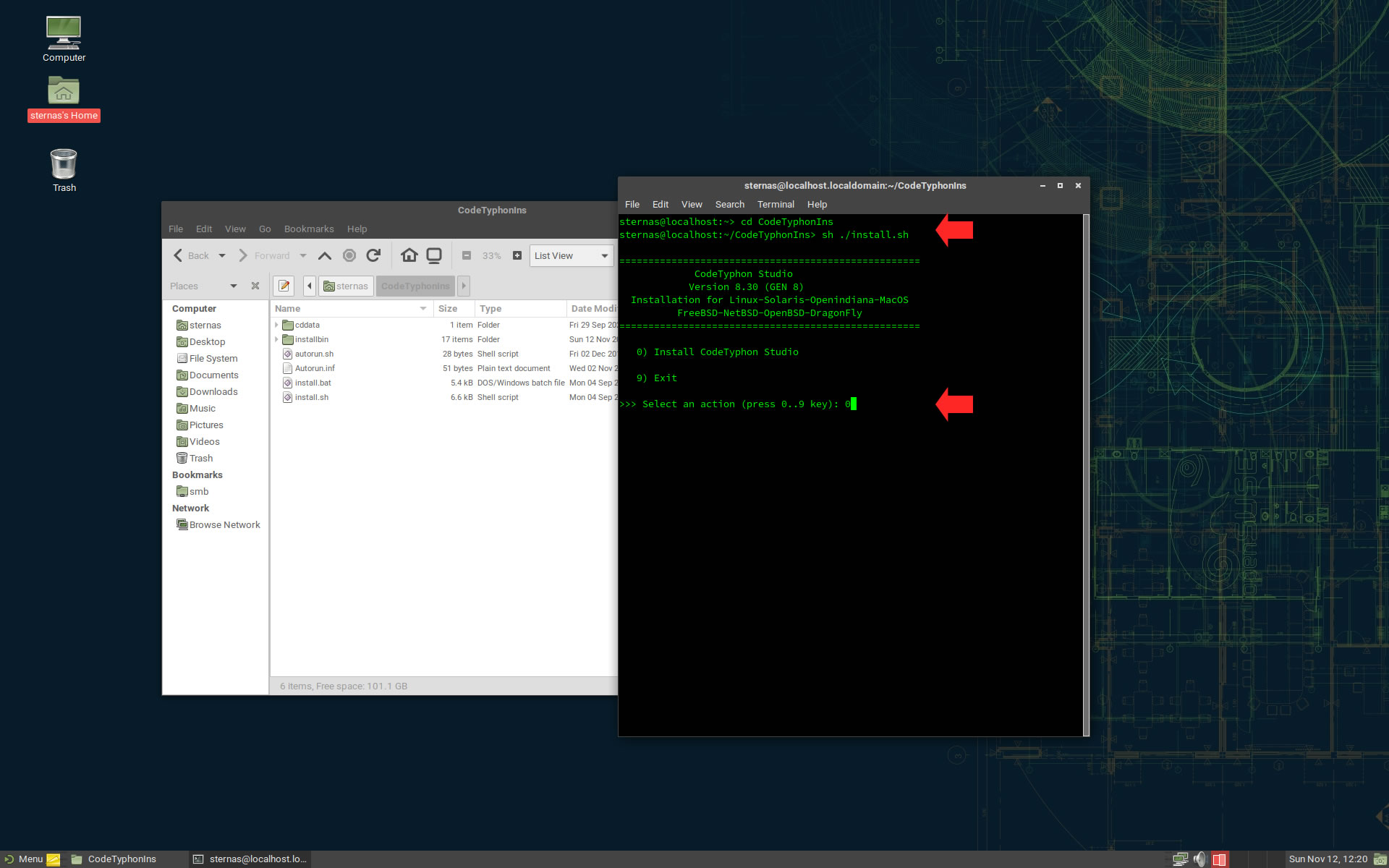The width and height of the screenshot is (1389, 868).
Task: Open Bookmarks menu in file manager
Action: pos(309,229)
